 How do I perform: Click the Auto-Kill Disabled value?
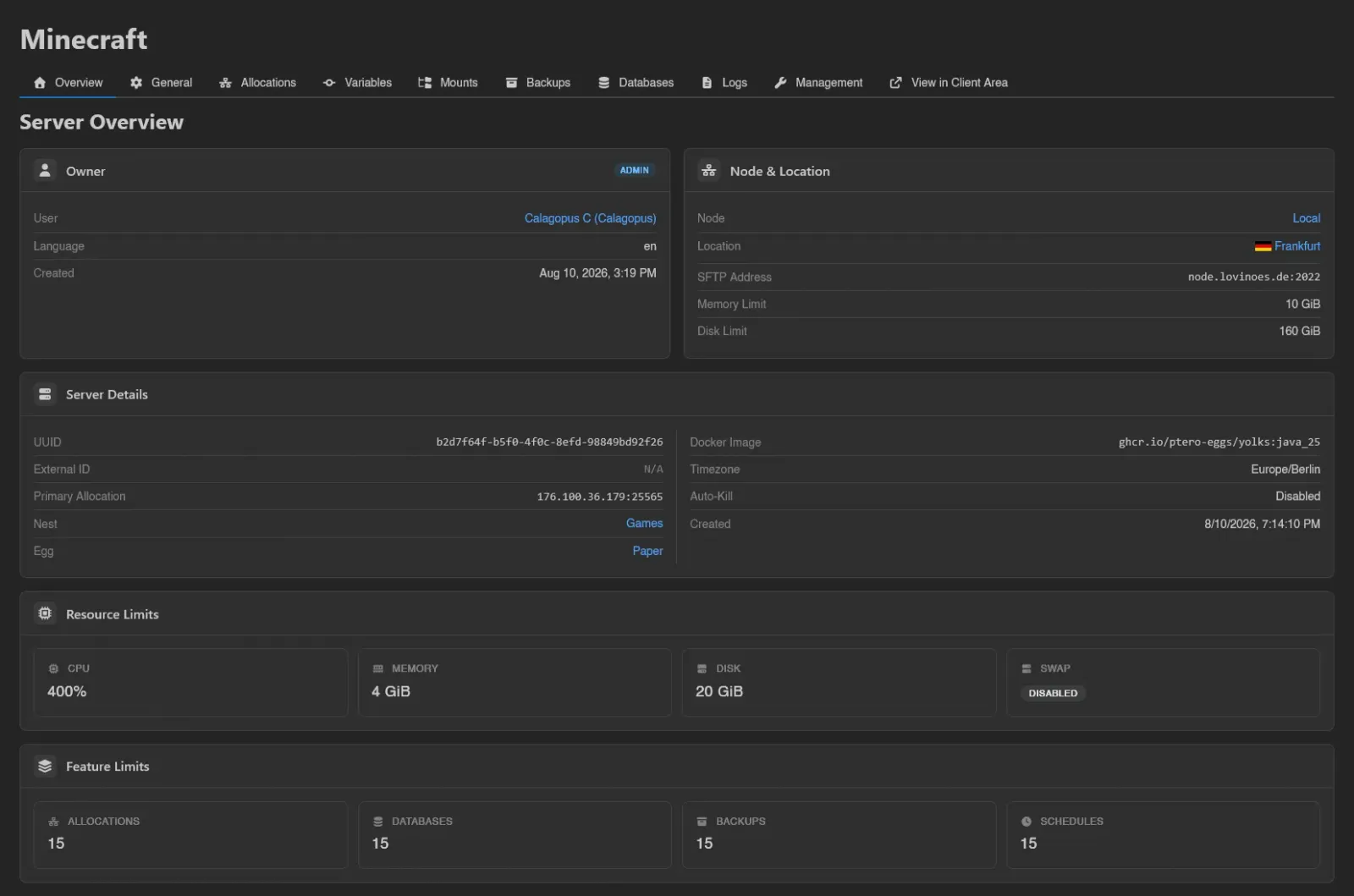(1297, 497)
